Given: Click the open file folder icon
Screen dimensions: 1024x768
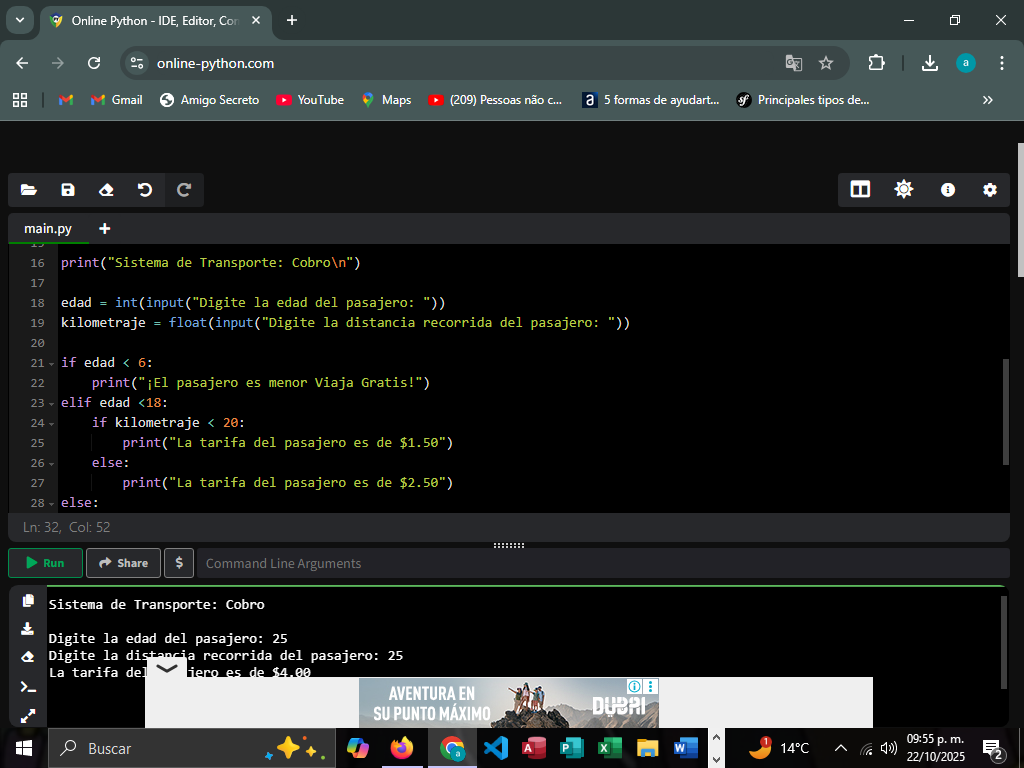Looking at the screenshot, I should click(28, 190).
